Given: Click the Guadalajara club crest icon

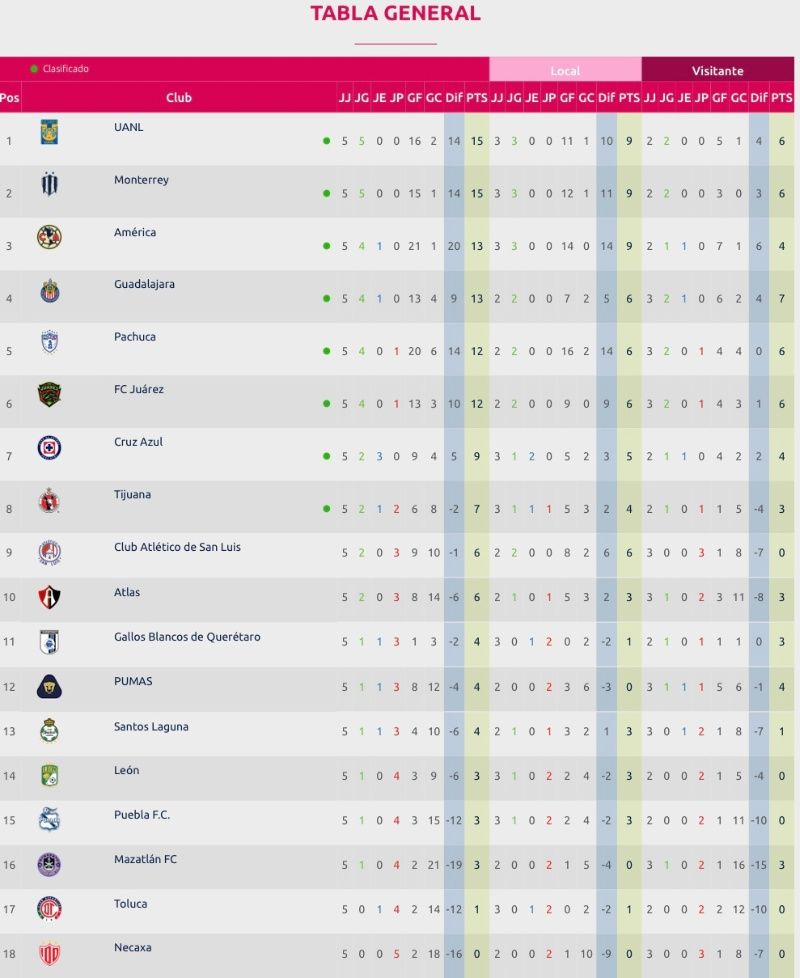Looking at the screenshot, I should pyautogui.click(x=49, y=291).
